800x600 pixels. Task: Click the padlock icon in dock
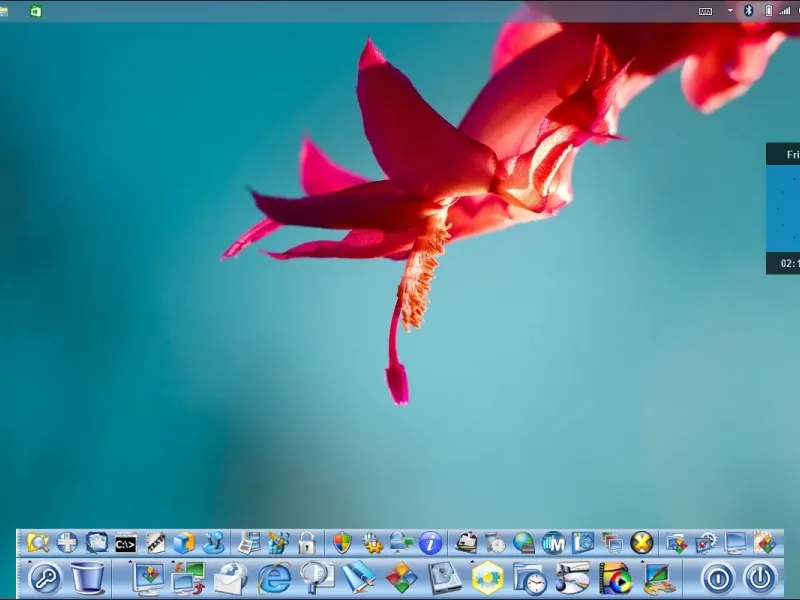tap(307, 543)
